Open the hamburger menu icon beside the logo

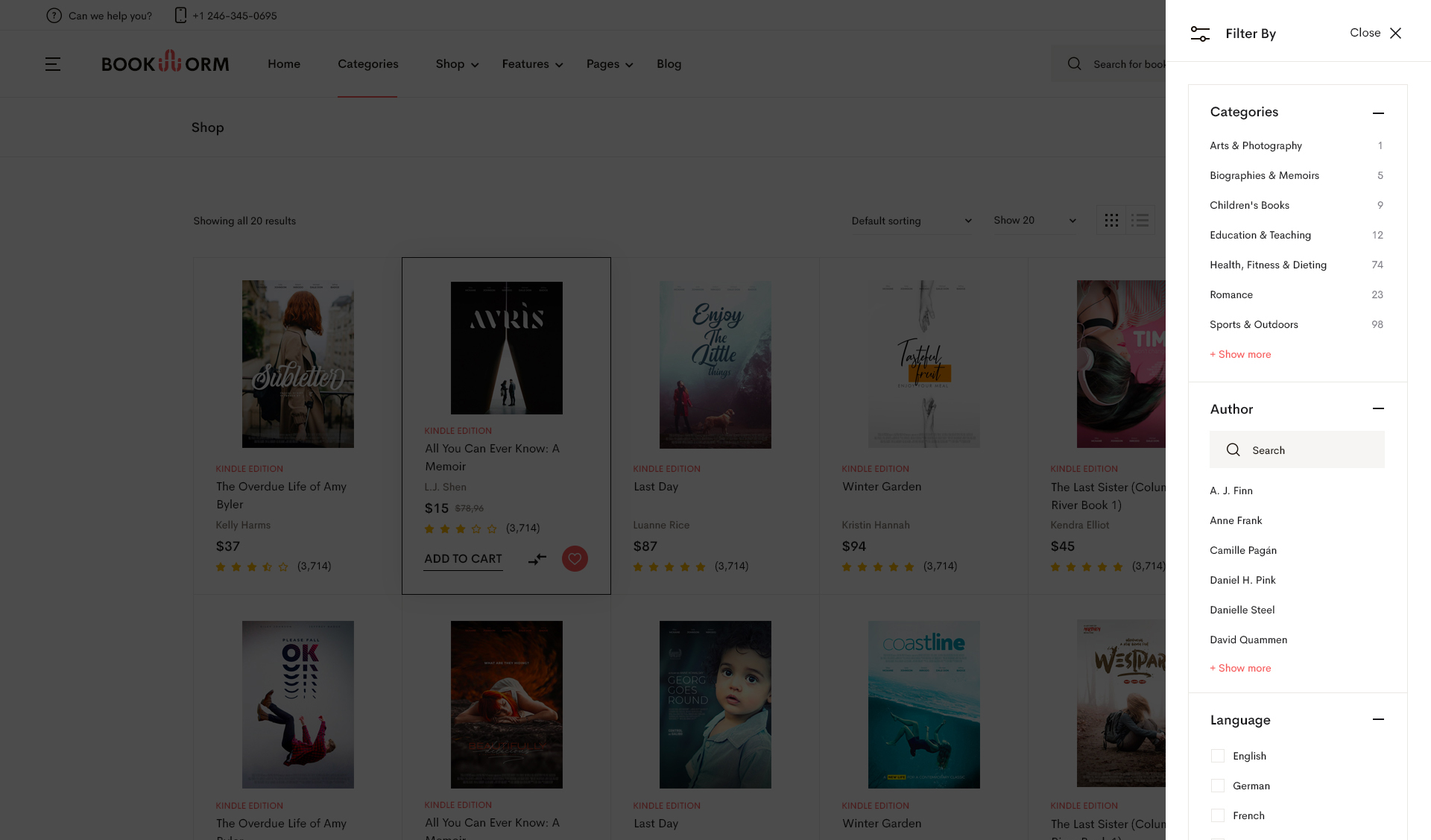tap(53, 64)
